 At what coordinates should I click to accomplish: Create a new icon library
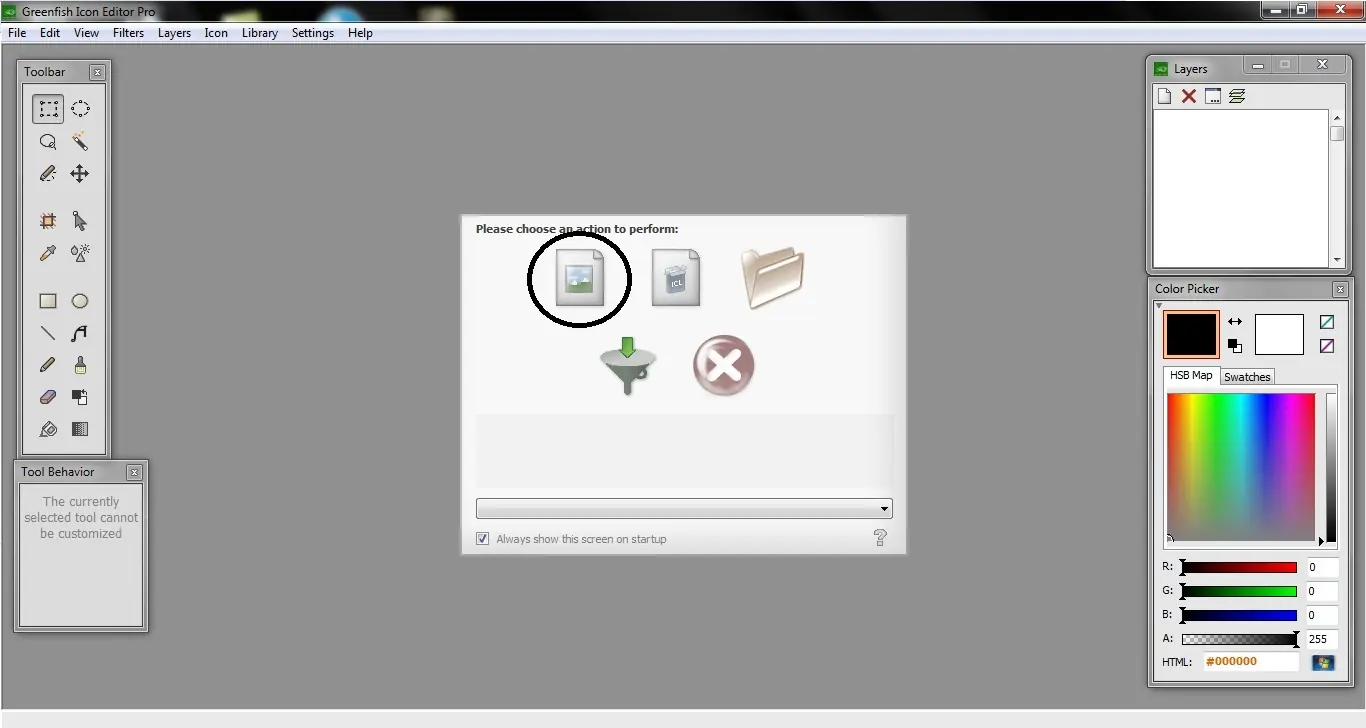676,277
